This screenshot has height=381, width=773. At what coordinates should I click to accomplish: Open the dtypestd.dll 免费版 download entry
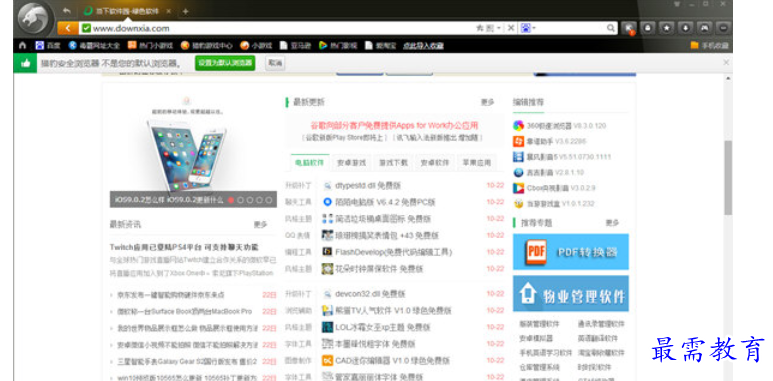[368, 186]
